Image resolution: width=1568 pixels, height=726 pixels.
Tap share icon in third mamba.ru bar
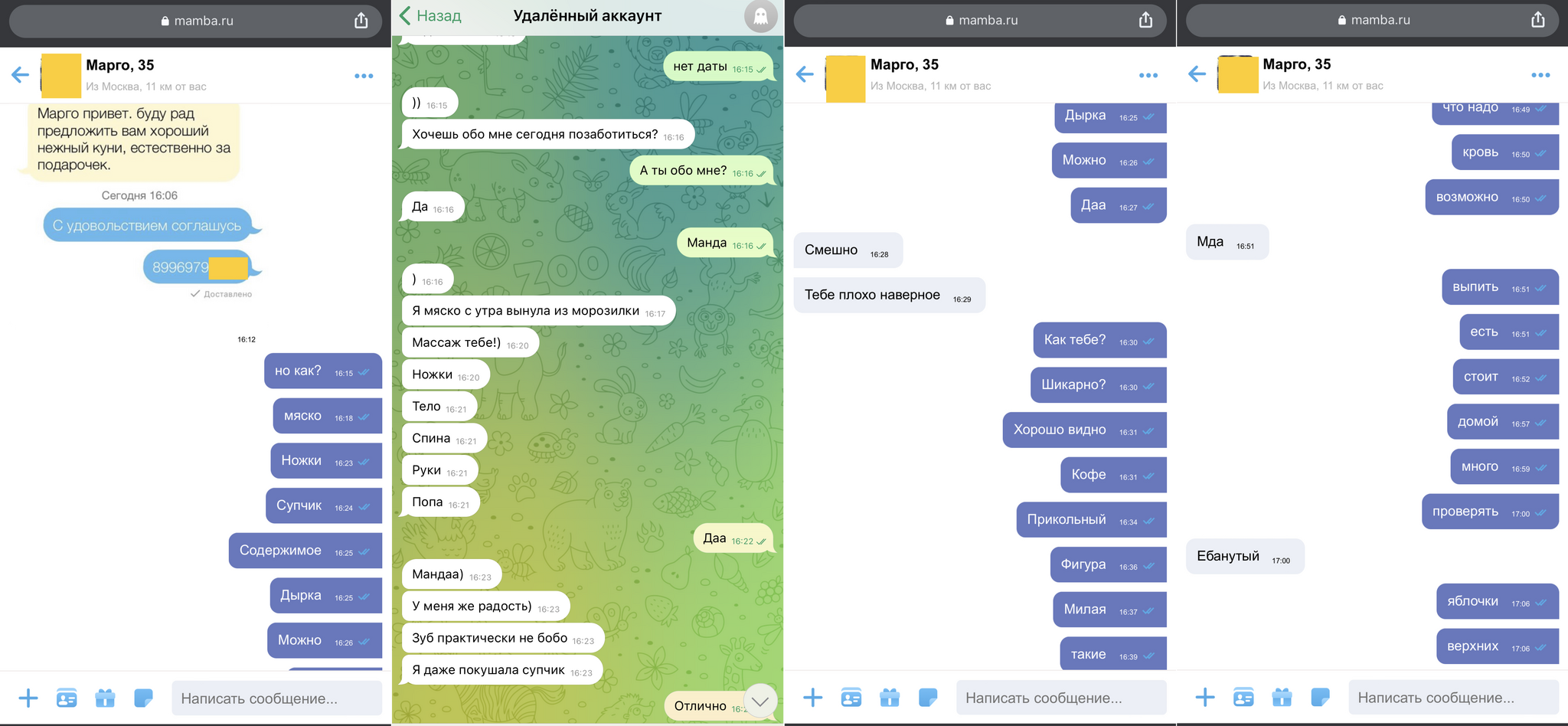click(x=1145, y=20)
